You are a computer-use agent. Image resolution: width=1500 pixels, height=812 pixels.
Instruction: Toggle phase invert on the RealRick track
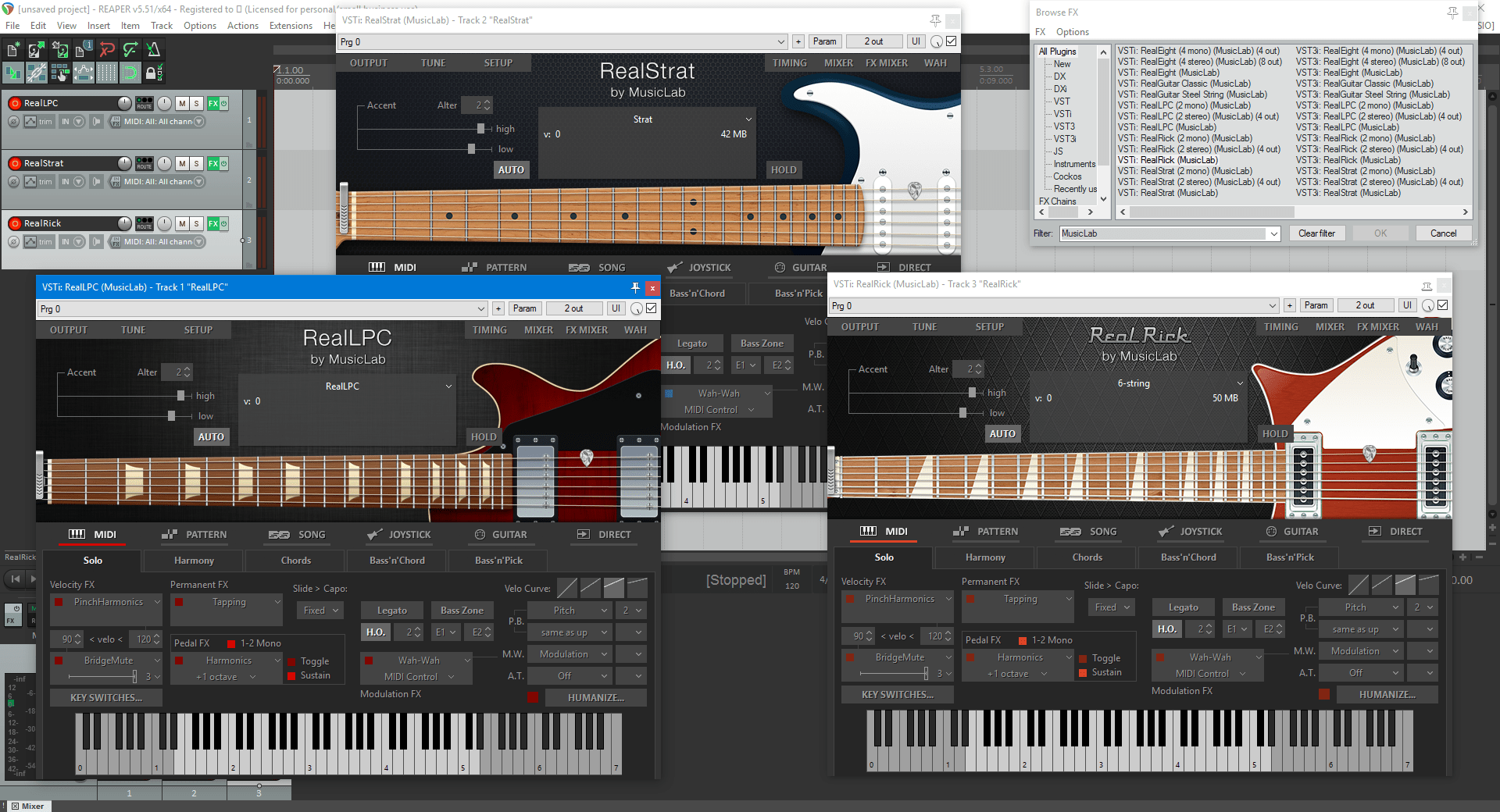(13, 242)
